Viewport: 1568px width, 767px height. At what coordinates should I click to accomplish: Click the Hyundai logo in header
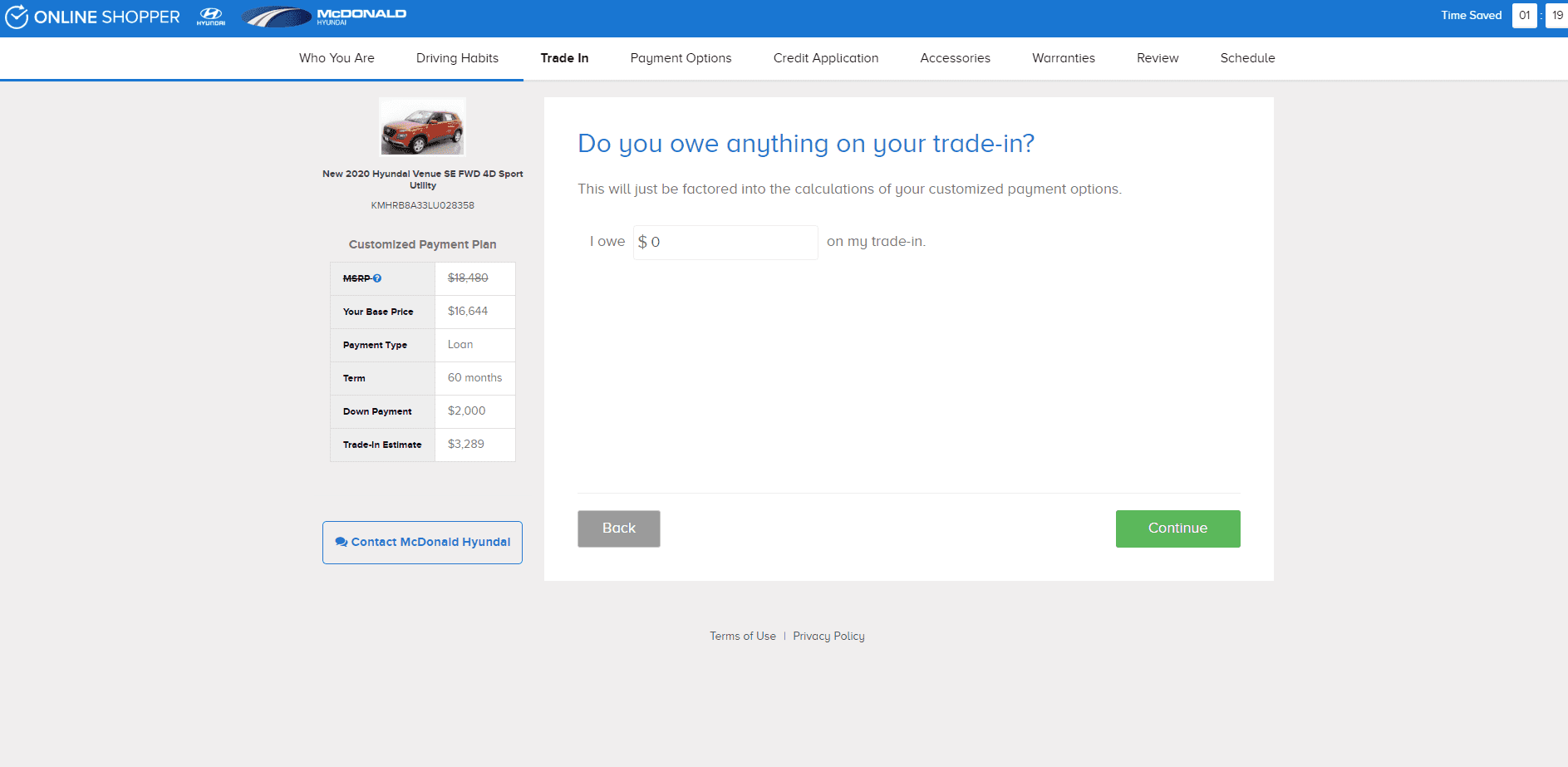pyautogui.click(x=211, y=16)
